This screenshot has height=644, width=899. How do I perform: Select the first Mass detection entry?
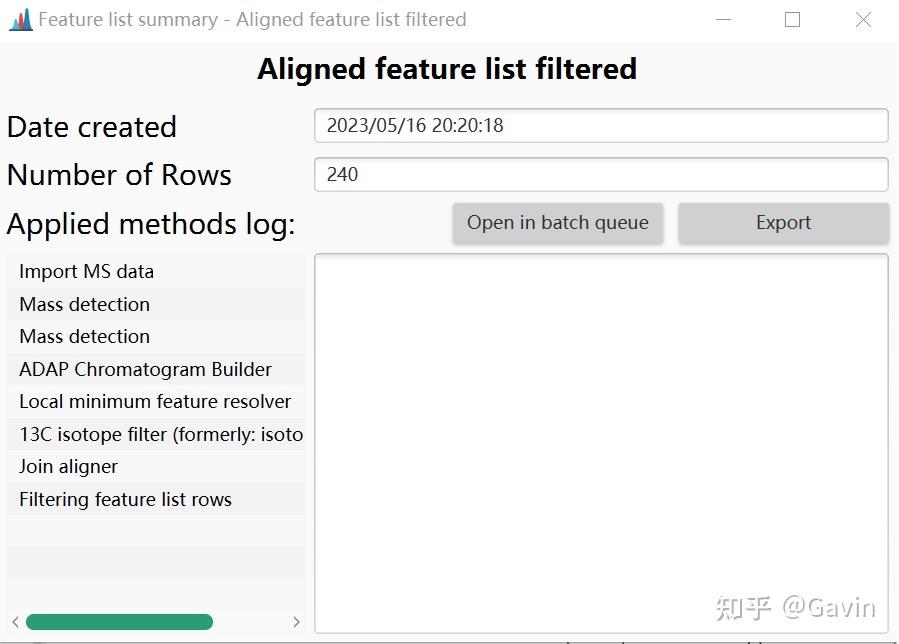coord(84,304)
